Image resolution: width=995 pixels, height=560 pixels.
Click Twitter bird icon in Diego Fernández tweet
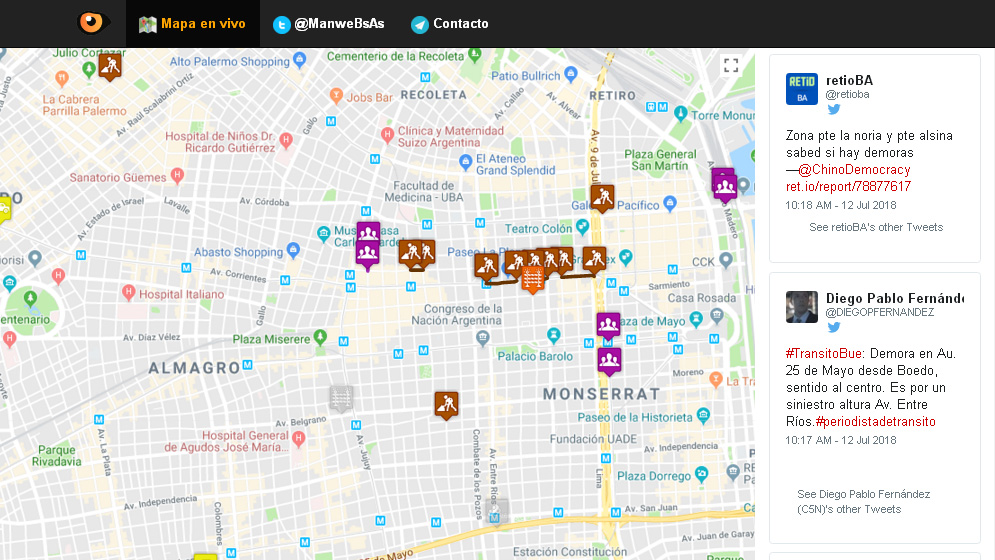click(834, 327)
